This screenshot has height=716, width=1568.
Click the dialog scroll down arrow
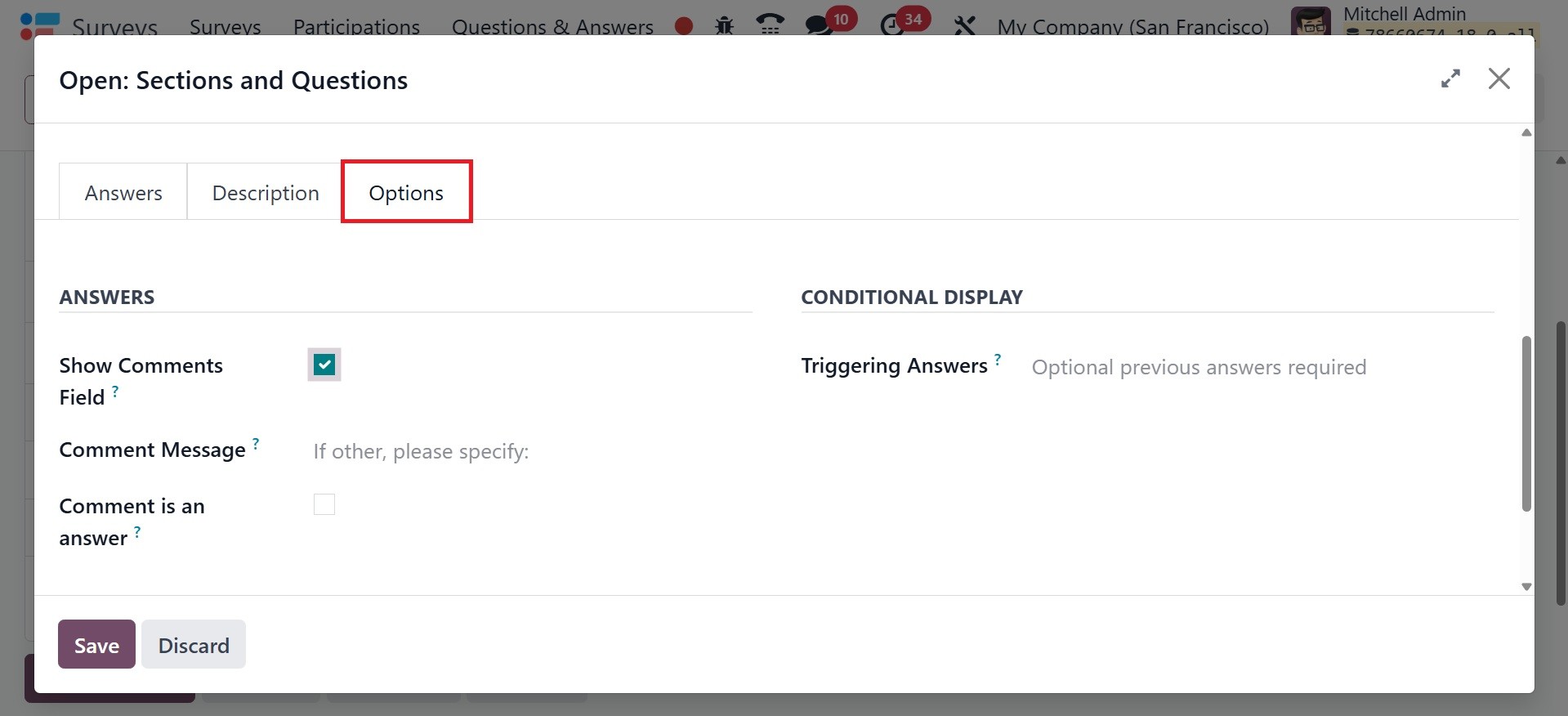click(1526, 586)
